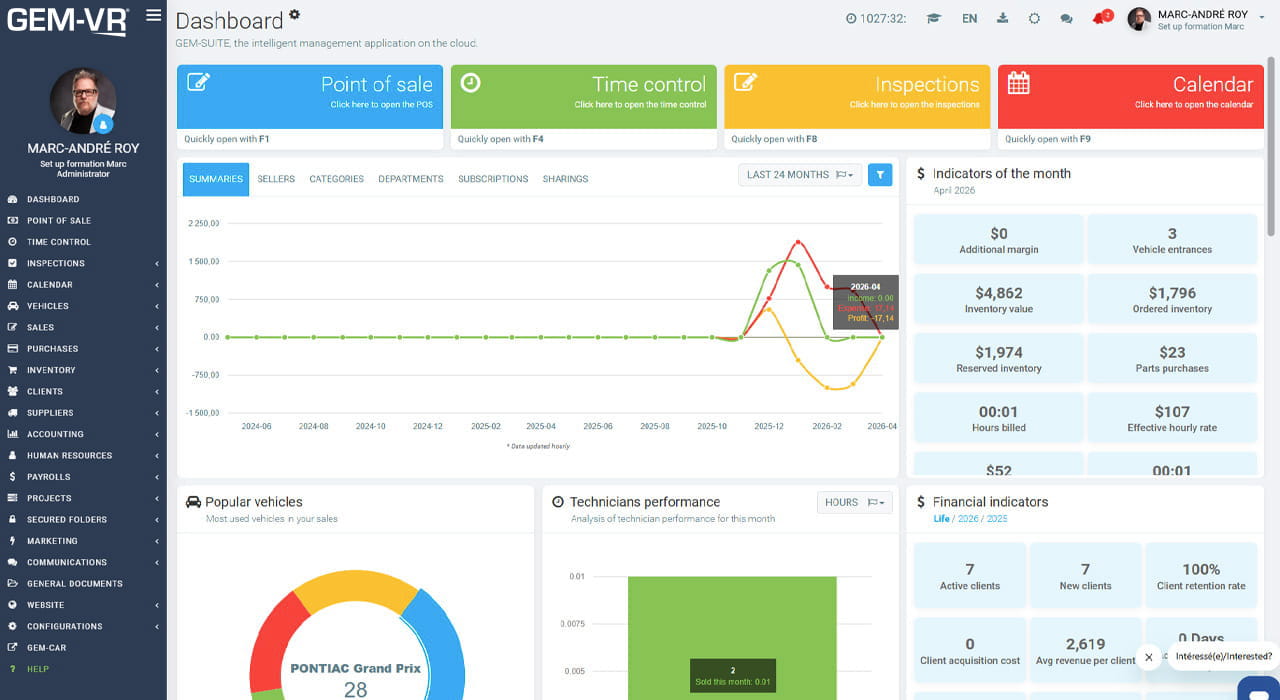This screenshot has height=700, width=1280.
Task: Expand the Website sidebar chevron
Action: point(157,605)
